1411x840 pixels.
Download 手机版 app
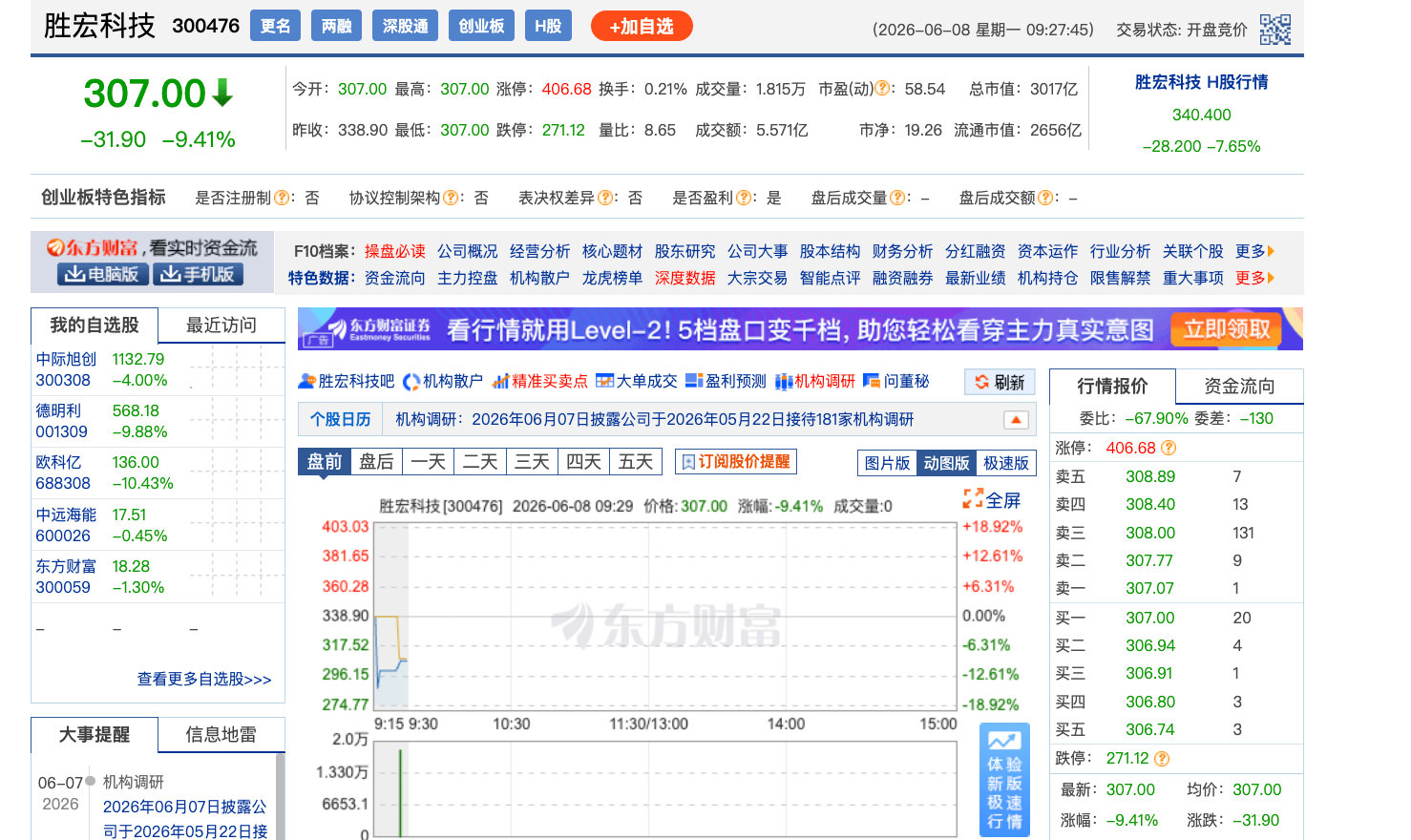pyautogui.click(x=198, y=274)
